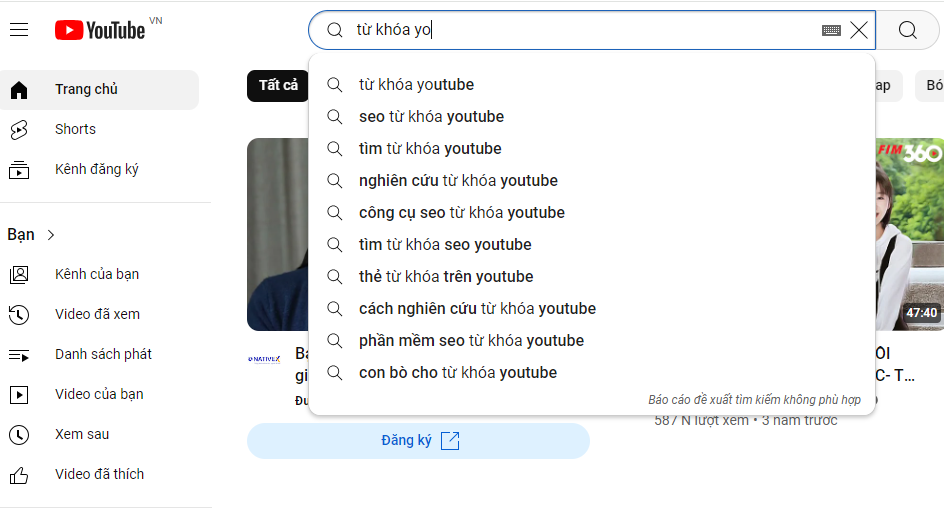Choose suggestion "con bò cho từ khóa youtube"
This screenshot has width=944, height=510.
(x=457, y=373)
